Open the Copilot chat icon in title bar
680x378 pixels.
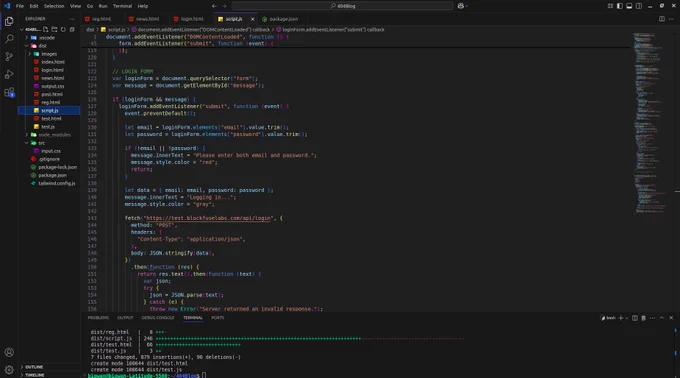(x=461, y=6)
